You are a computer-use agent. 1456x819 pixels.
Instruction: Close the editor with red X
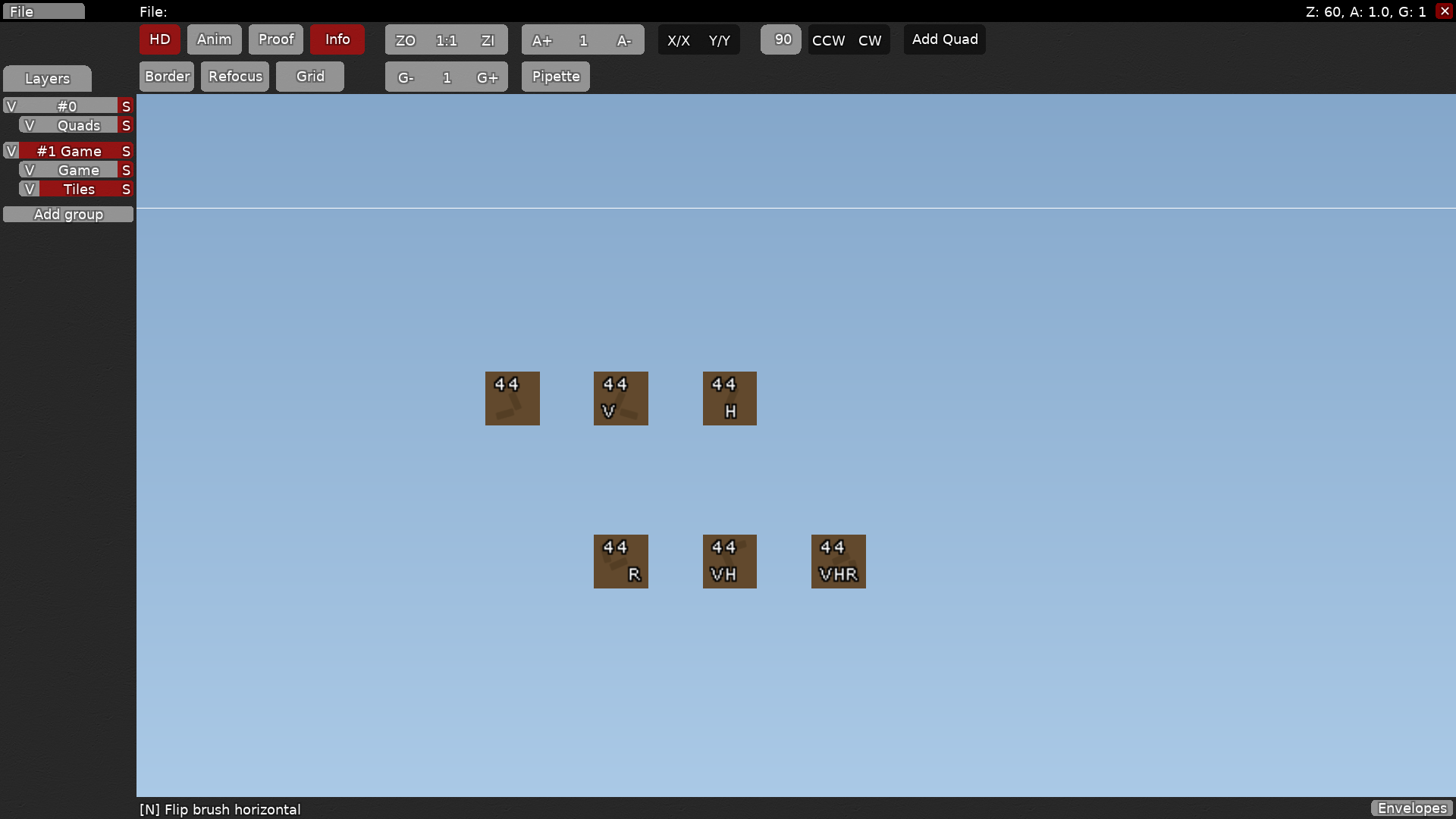1445,11
